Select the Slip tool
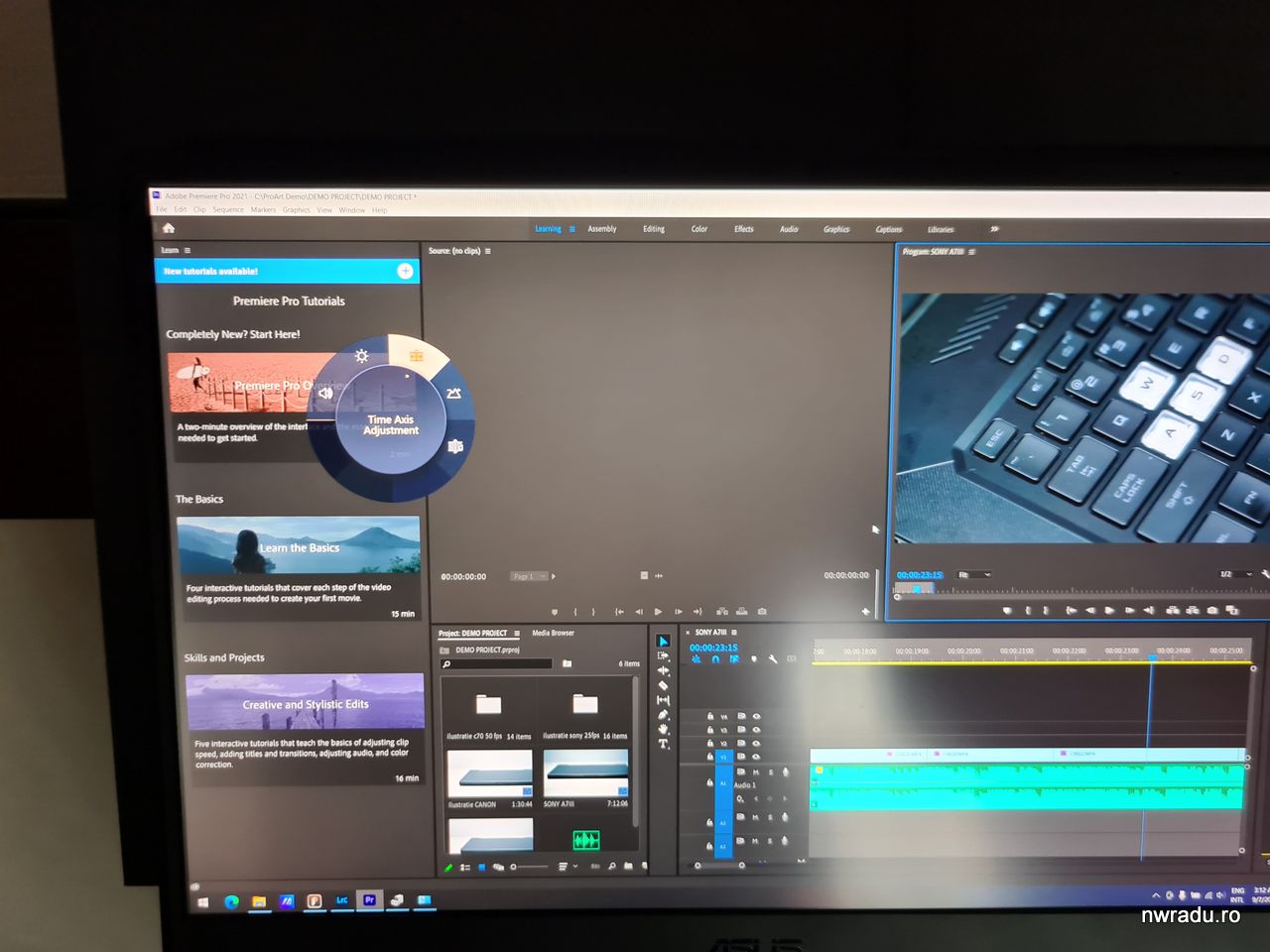1270x952 pixels. click(663, 700)
